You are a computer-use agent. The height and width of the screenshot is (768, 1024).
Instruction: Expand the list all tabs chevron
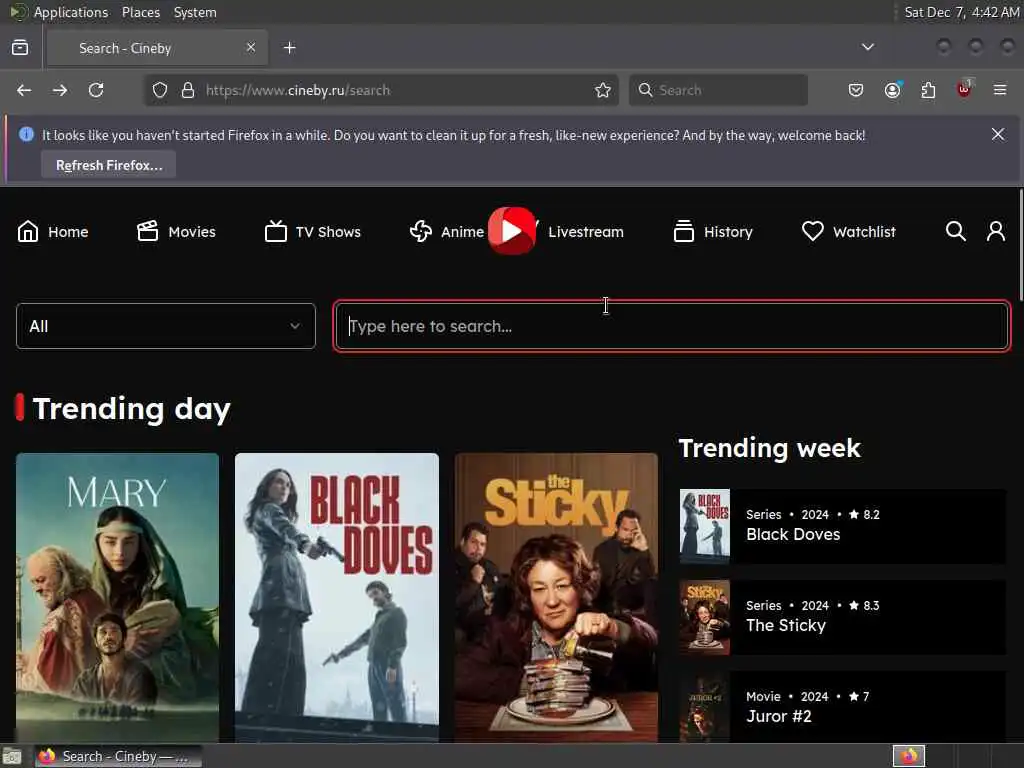tap(867, 47)
